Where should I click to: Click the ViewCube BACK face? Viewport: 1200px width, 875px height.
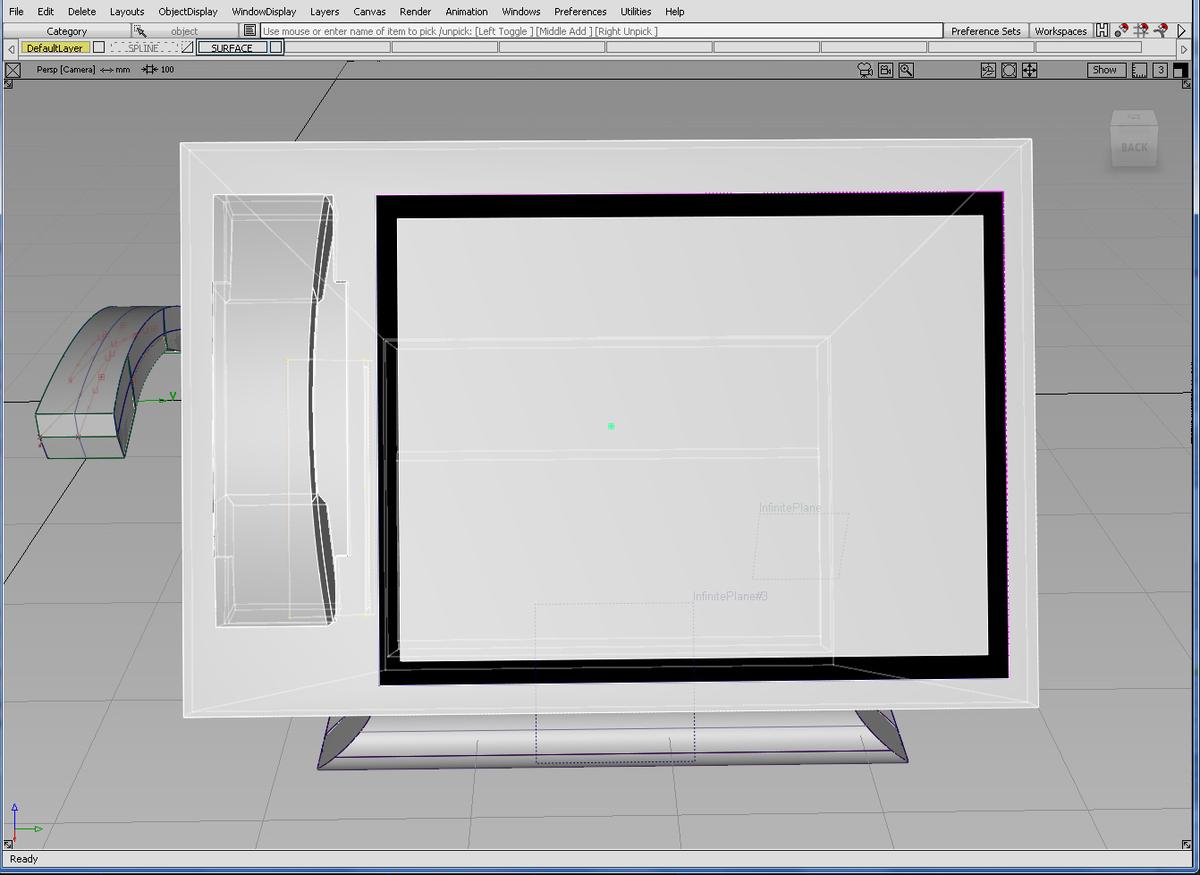pyautogui.click(x=1134, y=147)
